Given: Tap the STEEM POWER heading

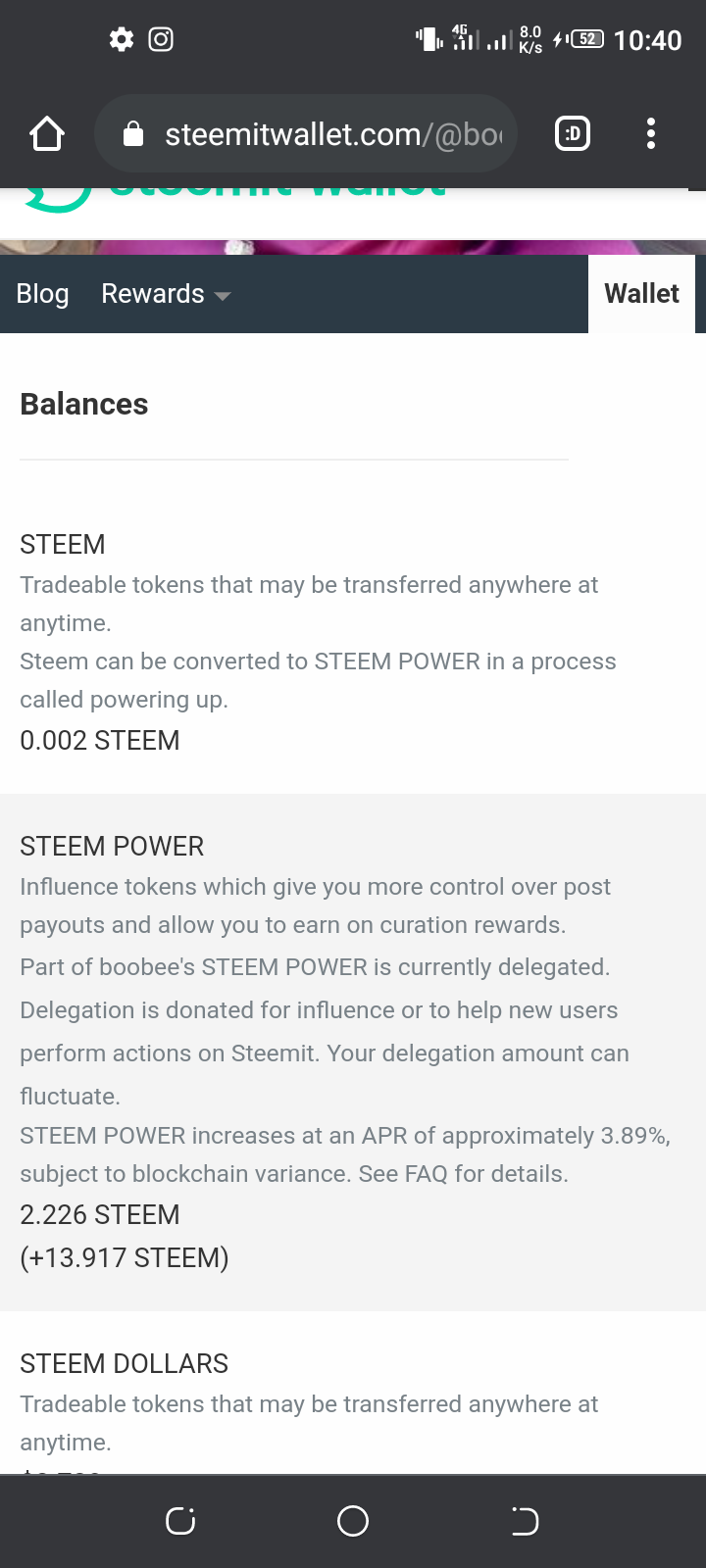Looking at the screenshot, I should coord(112,846).
